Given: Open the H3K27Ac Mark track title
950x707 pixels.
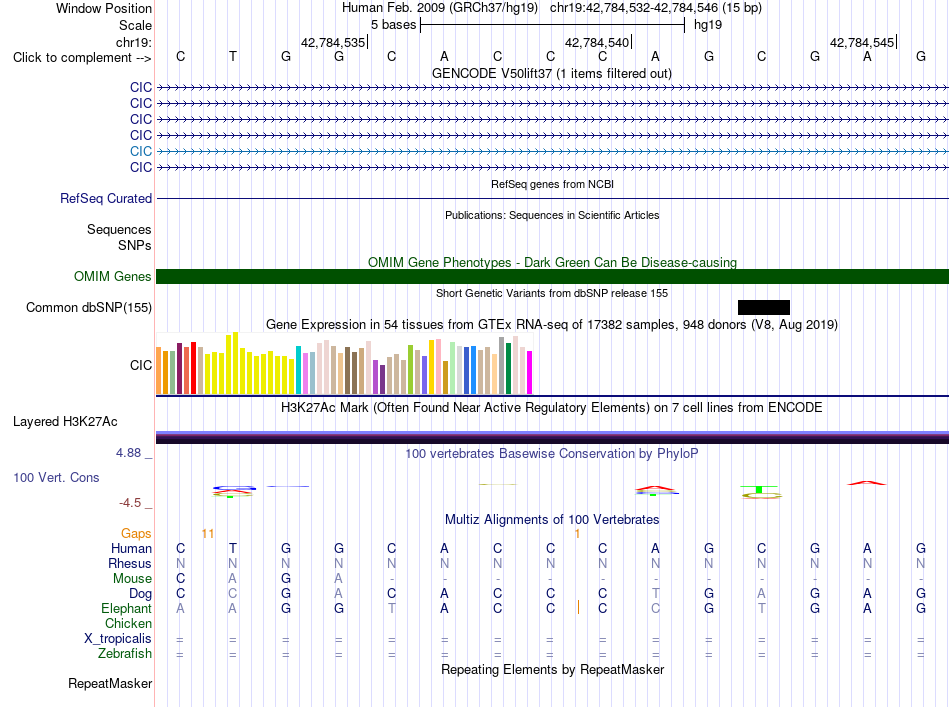Looking at the screenshot, I should pos(552,407).
